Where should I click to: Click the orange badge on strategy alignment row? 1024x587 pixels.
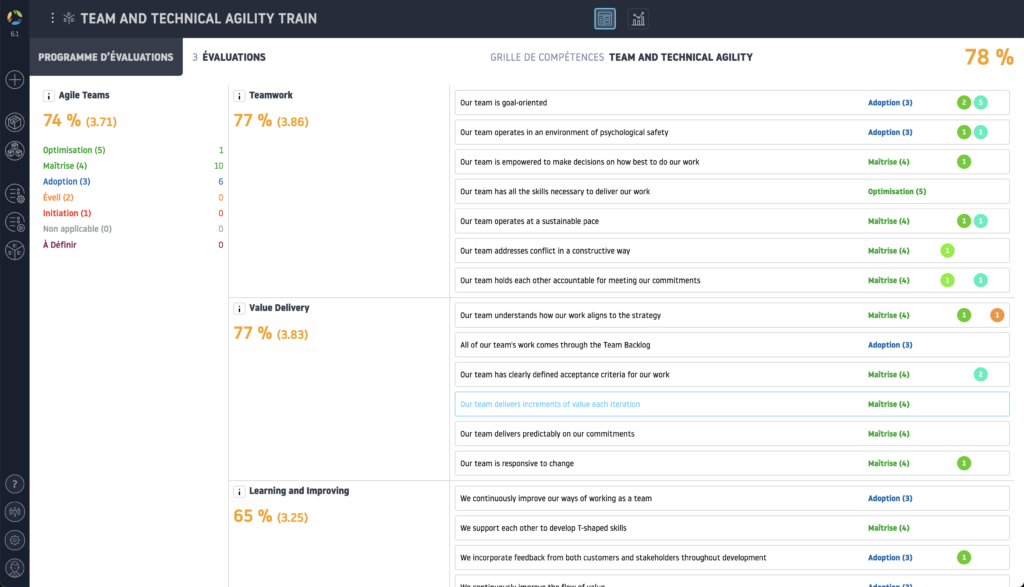(996, 315)
